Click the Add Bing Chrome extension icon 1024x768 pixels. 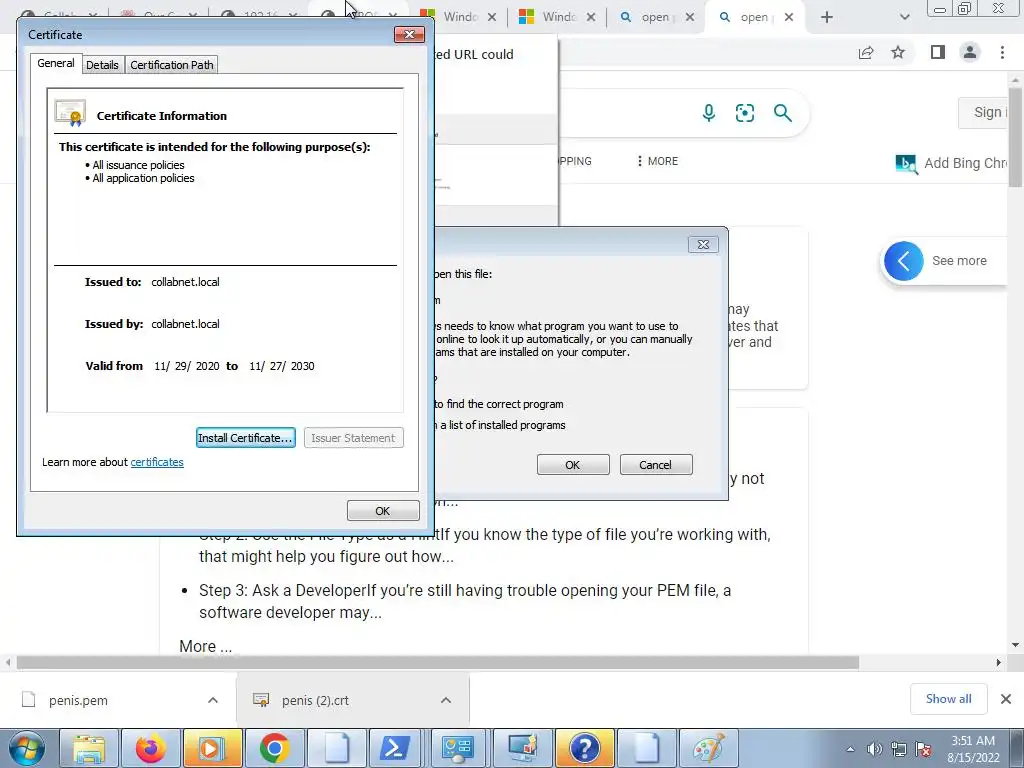point(906,163)
